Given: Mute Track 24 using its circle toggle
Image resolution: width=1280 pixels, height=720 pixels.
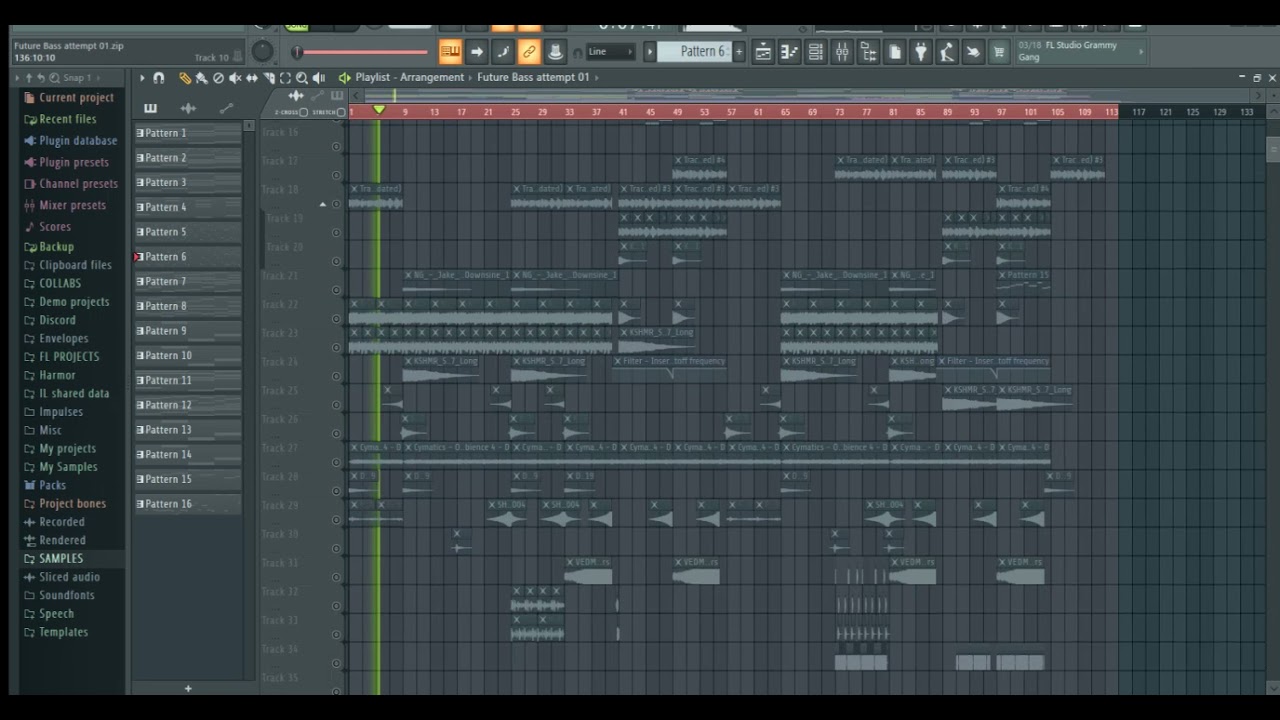Looking at the screenshot, I should (336, 376).
